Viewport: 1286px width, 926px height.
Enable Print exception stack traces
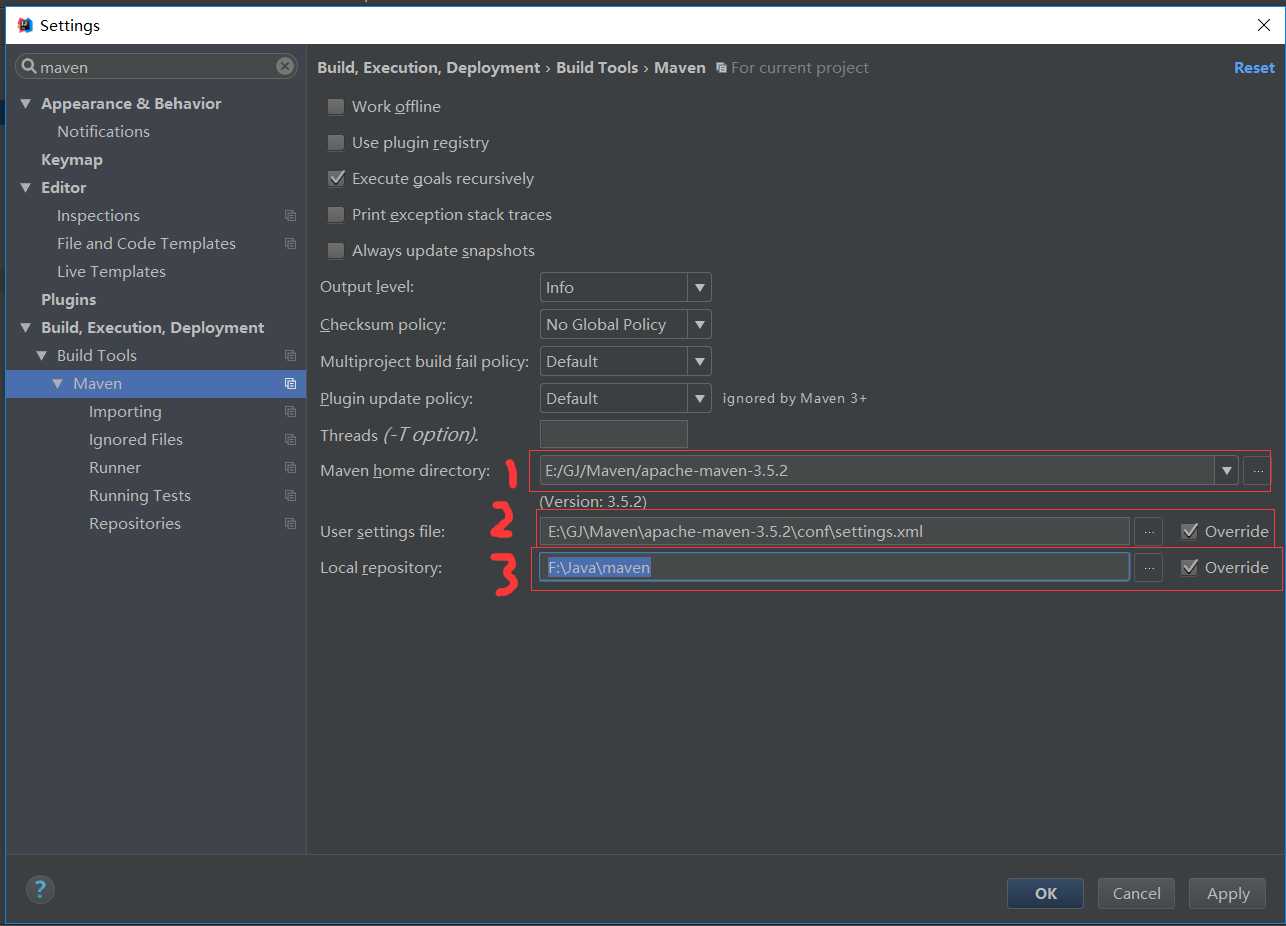click(x=336, y=214)
